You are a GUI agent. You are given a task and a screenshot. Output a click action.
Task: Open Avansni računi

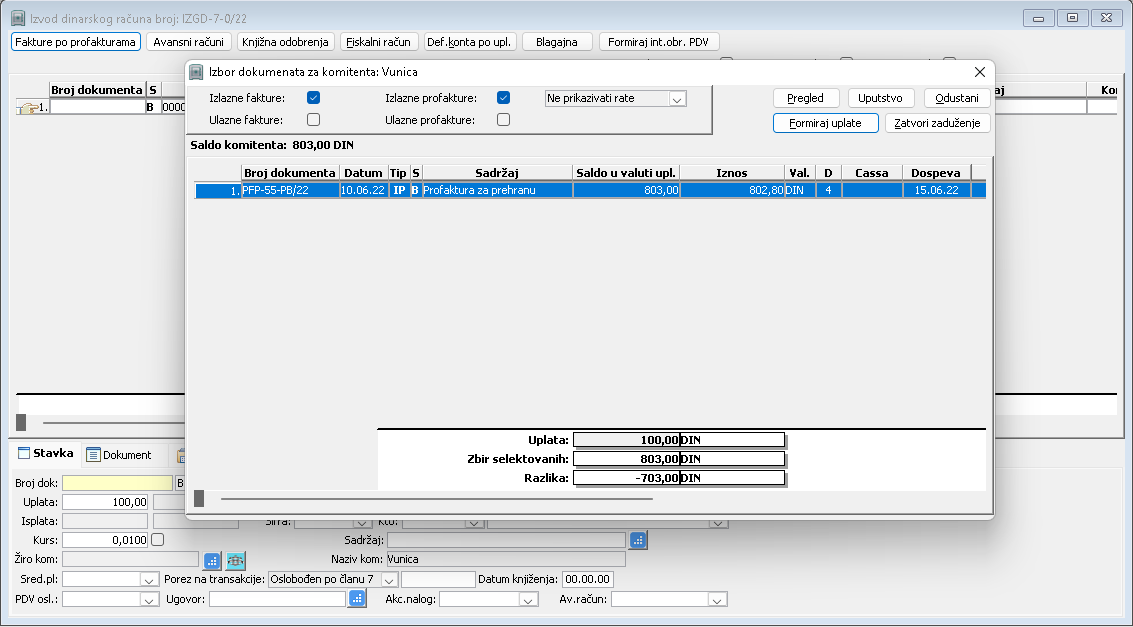[189, 42]
